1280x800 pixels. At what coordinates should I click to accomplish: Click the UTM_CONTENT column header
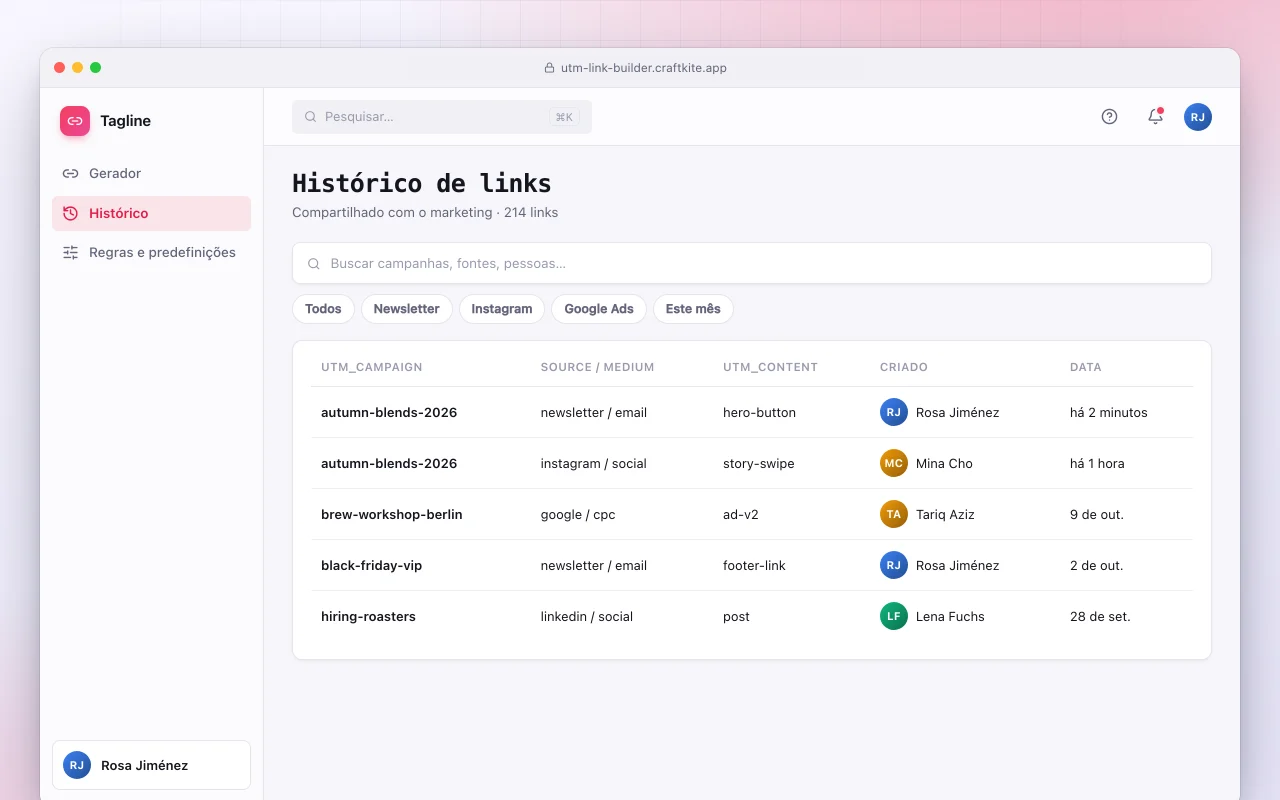pos(770,367)
